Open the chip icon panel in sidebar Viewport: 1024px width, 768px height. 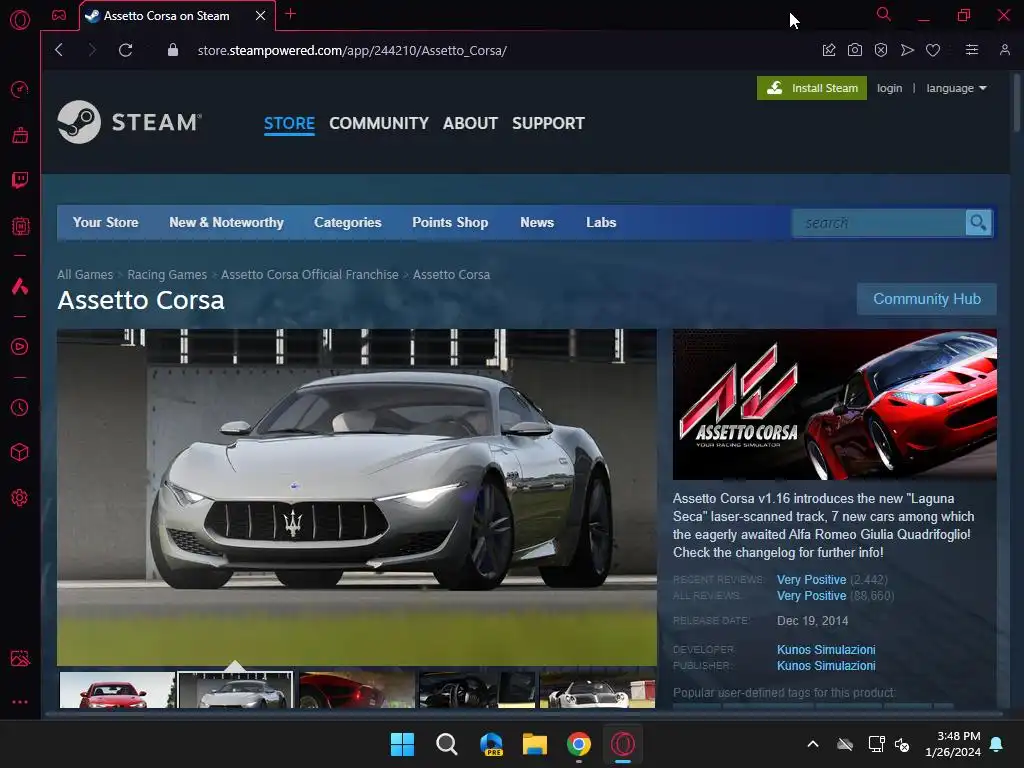coord(20,226)
